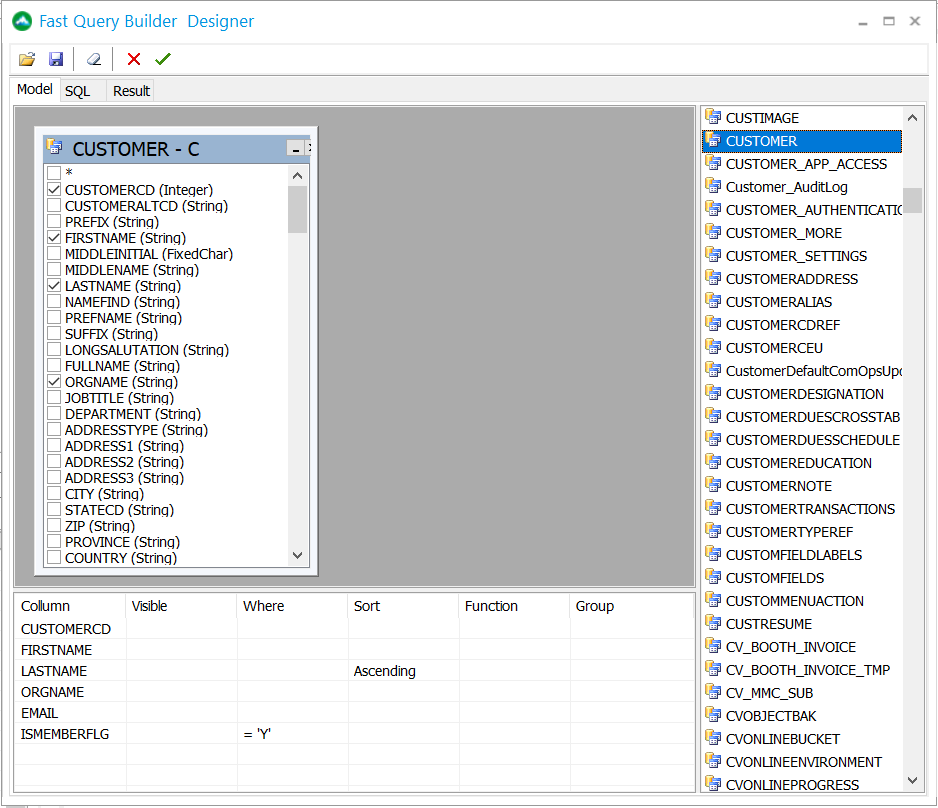Click the Group column header
The image size is (938, 808).
coord(632,606)
